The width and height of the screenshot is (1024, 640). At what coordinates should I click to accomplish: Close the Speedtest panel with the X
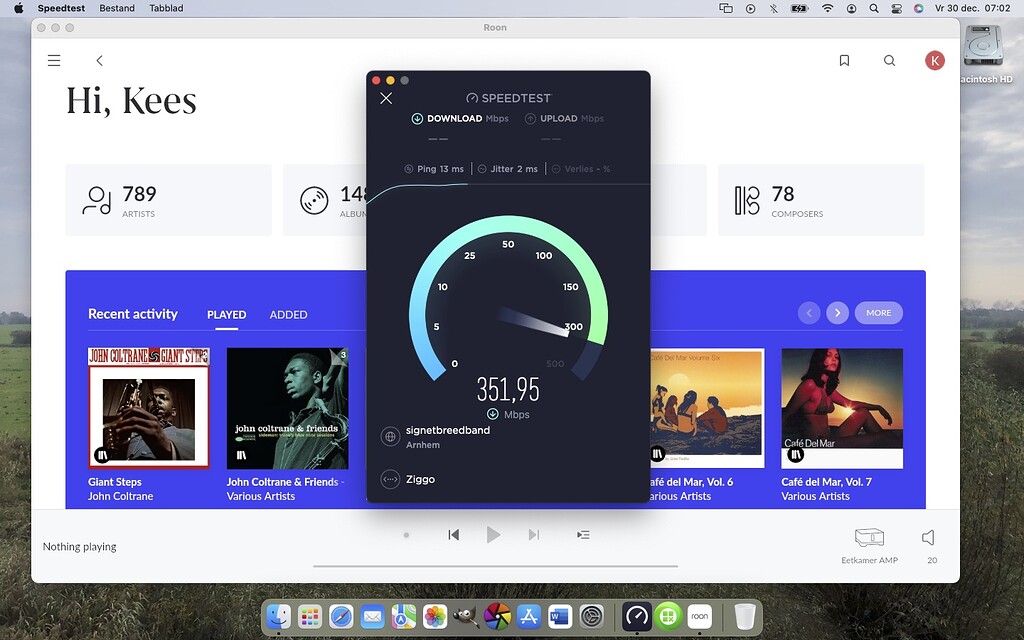386,98
